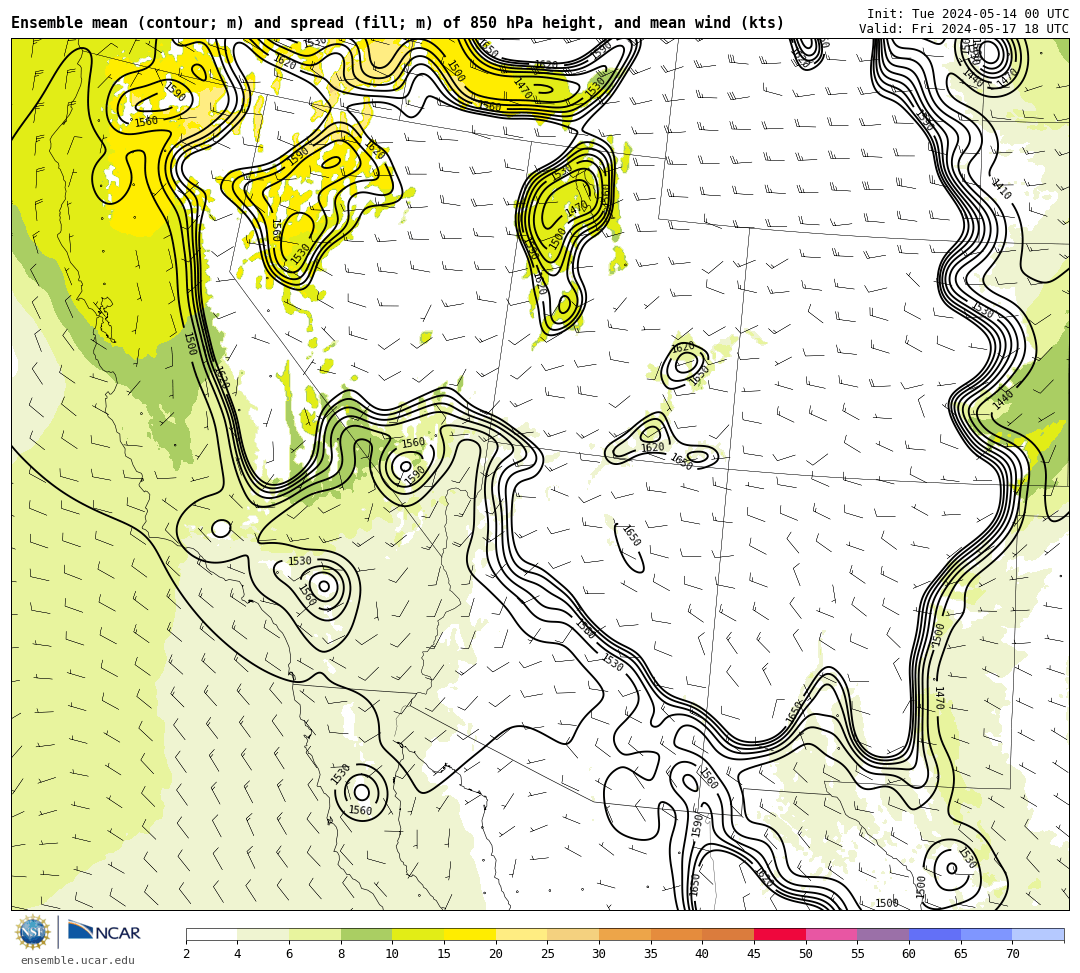Pick the pale green 4–6 legend swatch

263,934
